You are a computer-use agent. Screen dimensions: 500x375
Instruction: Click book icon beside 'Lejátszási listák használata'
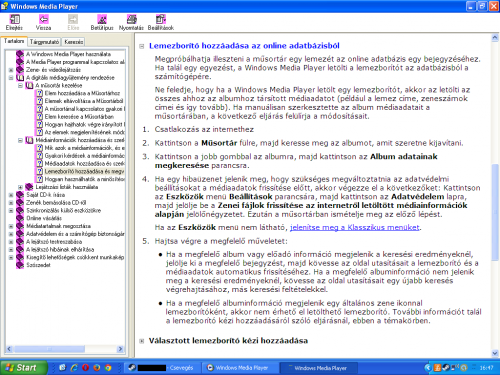pos(29,187)
